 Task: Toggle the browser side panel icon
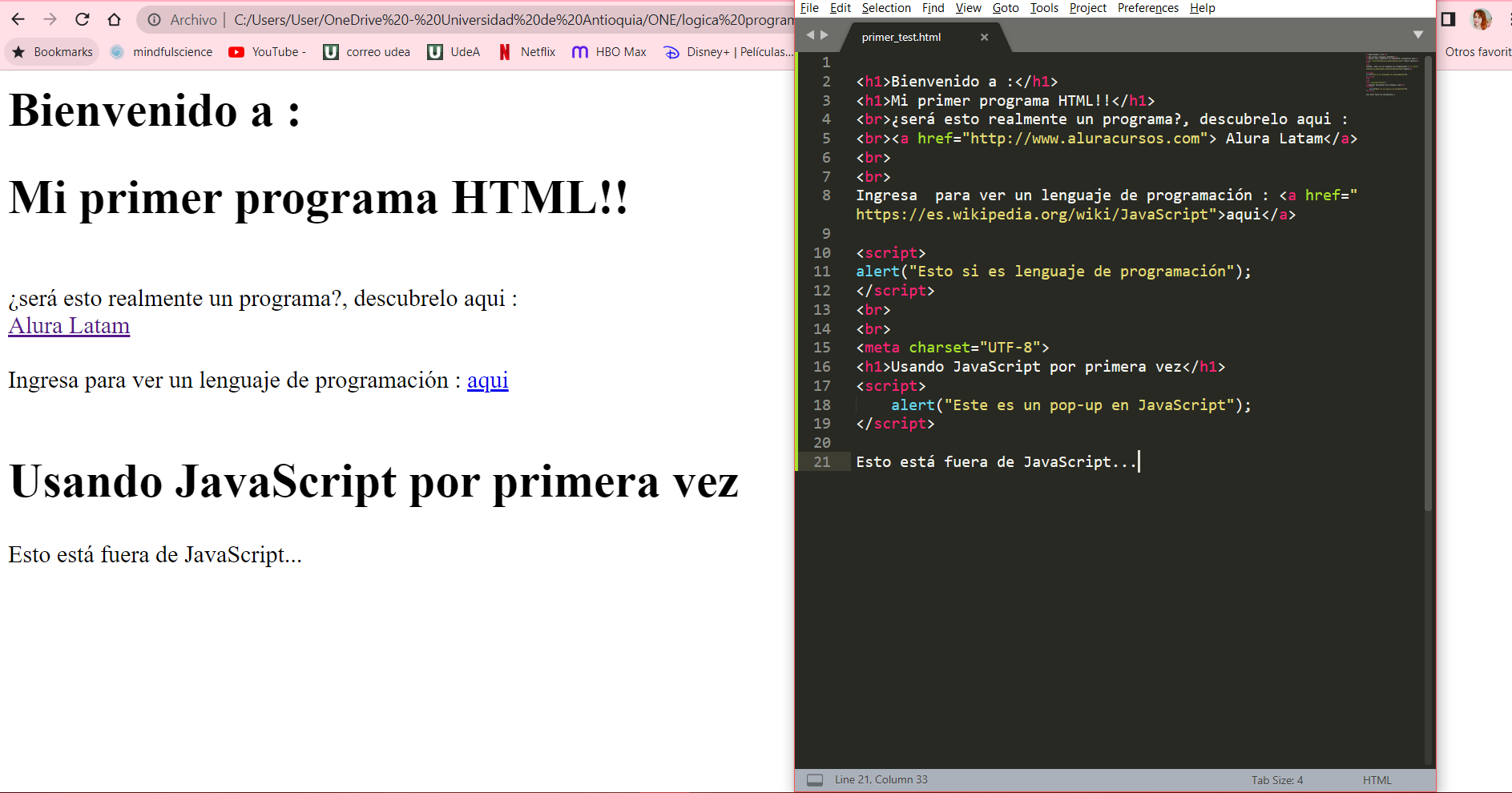click(1448, 19)
